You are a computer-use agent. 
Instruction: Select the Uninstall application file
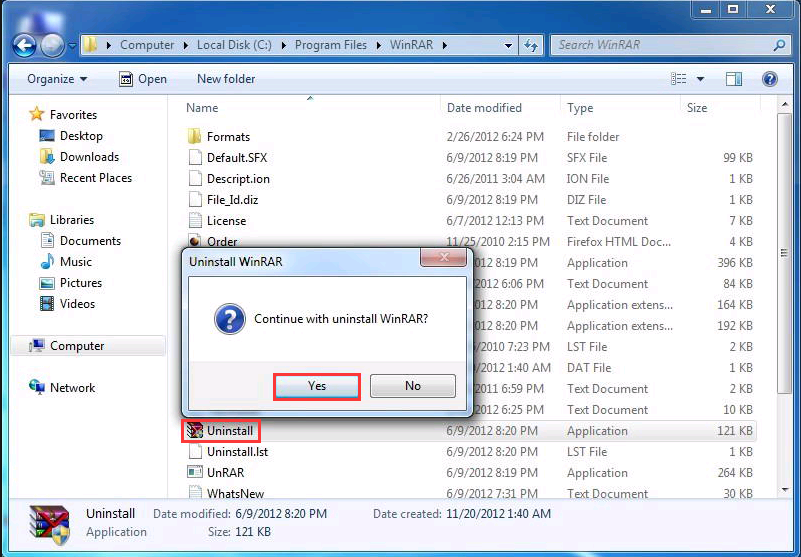point(221,431)
